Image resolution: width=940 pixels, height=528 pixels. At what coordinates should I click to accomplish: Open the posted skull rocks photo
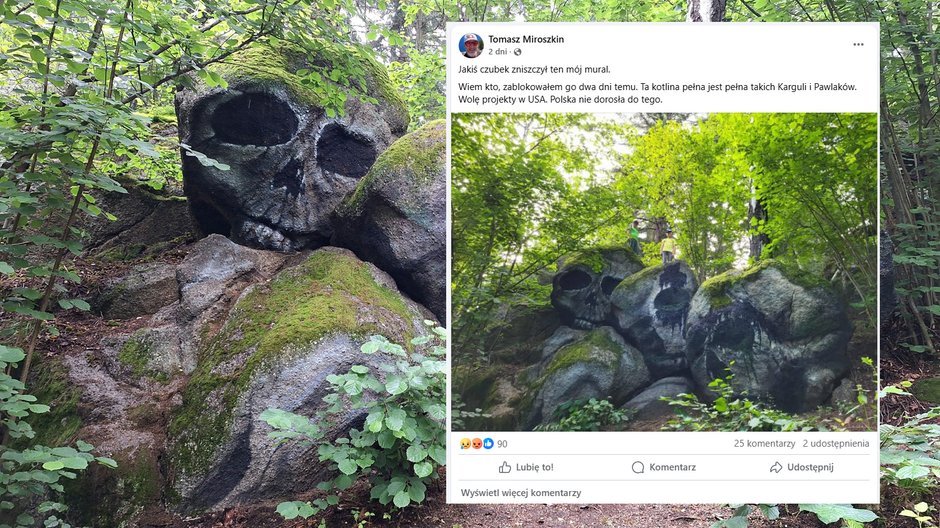tap(664, 272)
